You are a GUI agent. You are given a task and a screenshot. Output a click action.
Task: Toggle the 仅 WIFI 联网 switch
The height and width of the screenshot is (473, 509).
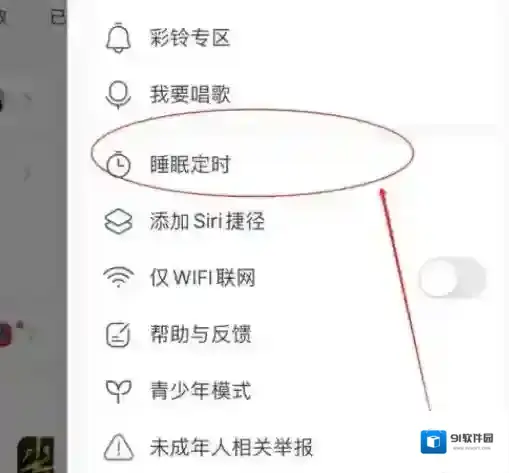[452, 277]
